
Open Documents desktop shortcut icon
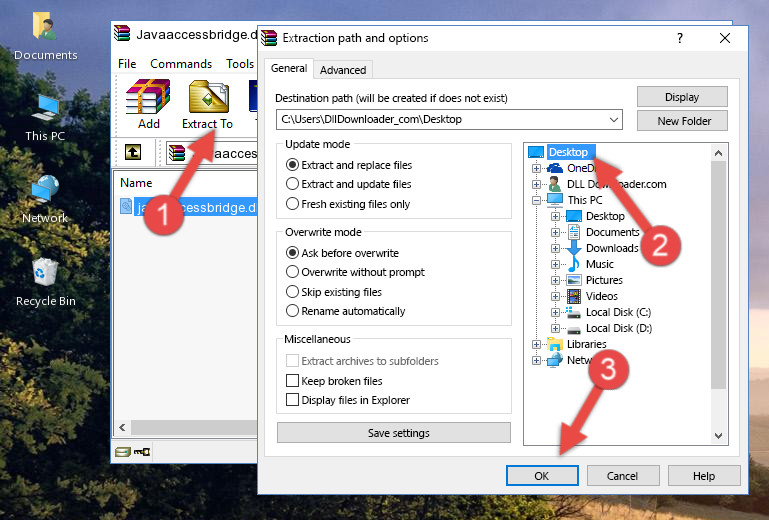pyautogui.click(x=45, y=26)
